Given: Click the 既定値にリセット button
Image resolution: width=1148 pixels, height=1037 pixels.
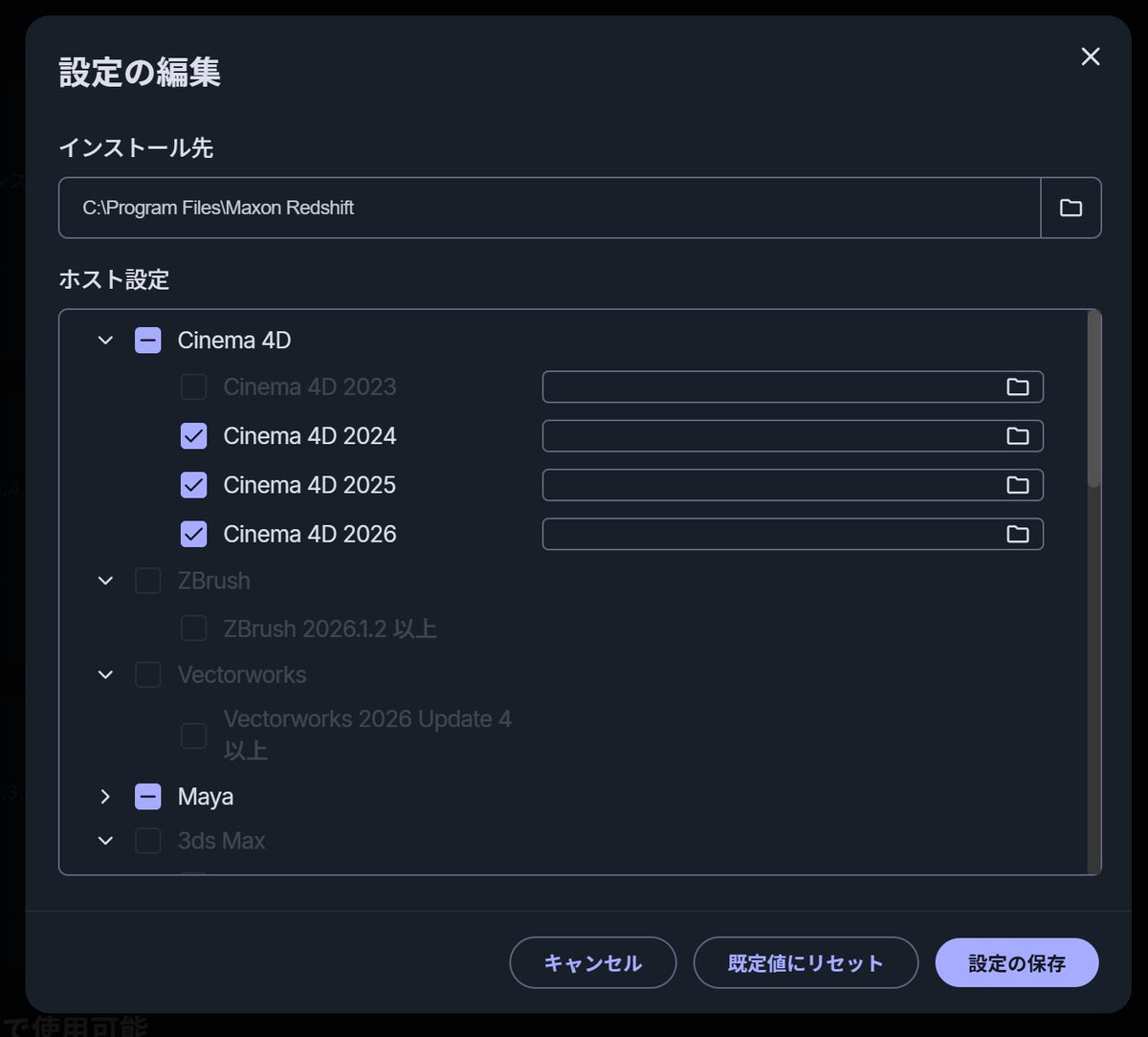Looking at the screenshot, I should click(x=806, y=962).
